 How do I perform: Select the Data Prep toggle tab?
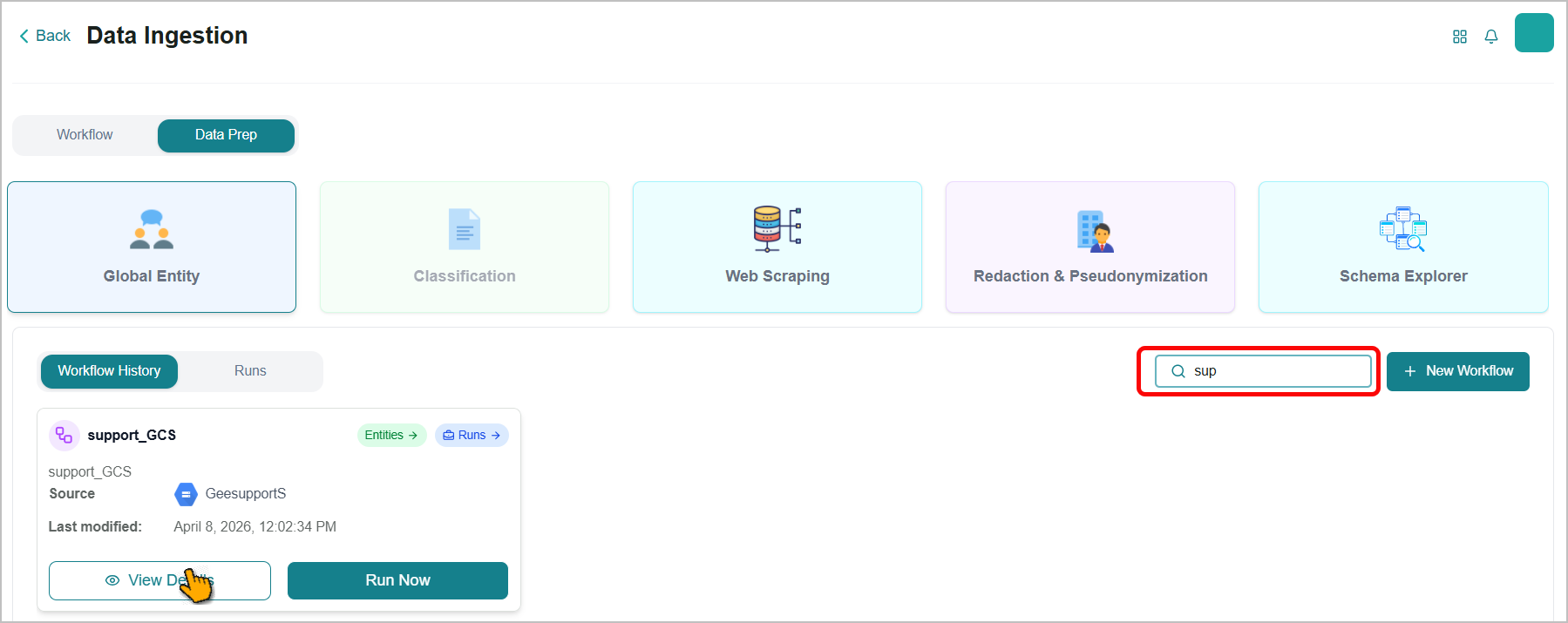tap(226, 135)
